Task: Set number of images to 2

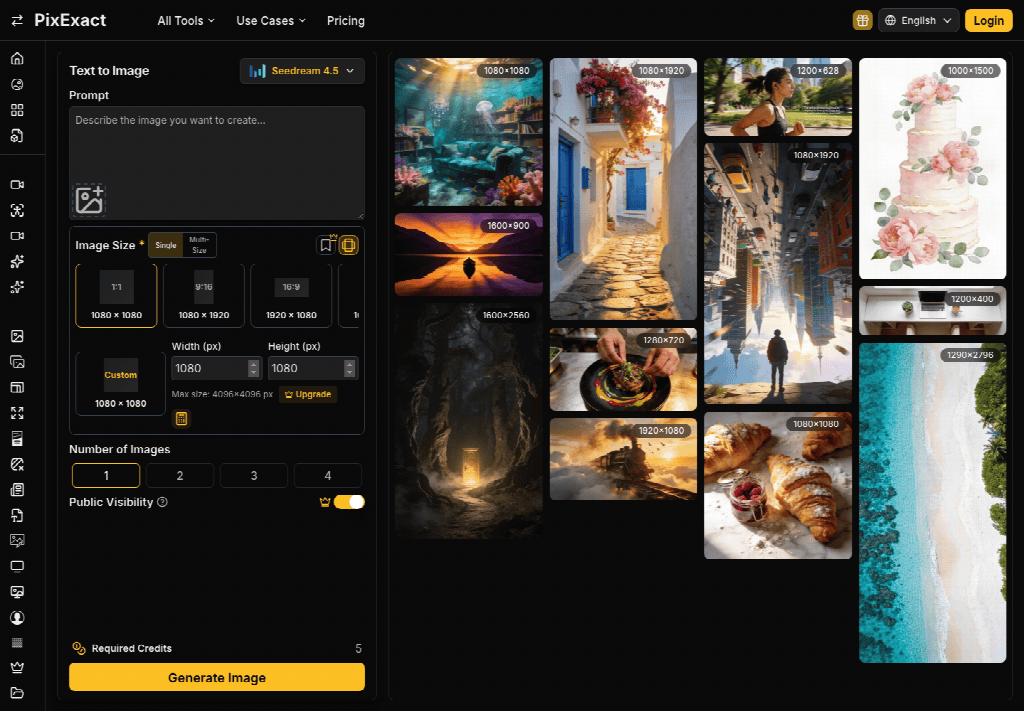Action: (180, 475)
